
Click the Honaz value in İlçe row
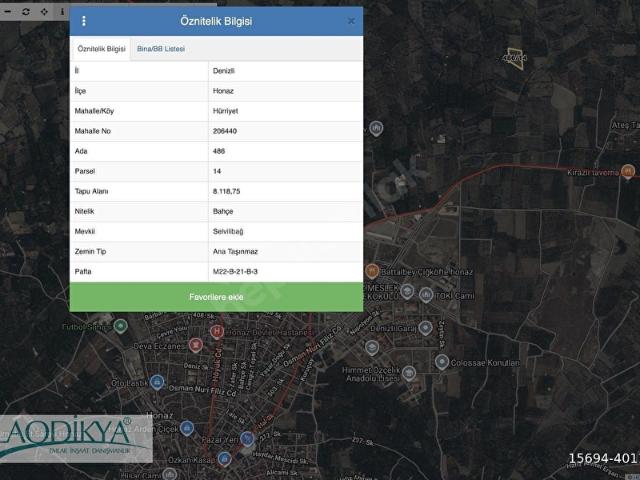tap(223, 91)
